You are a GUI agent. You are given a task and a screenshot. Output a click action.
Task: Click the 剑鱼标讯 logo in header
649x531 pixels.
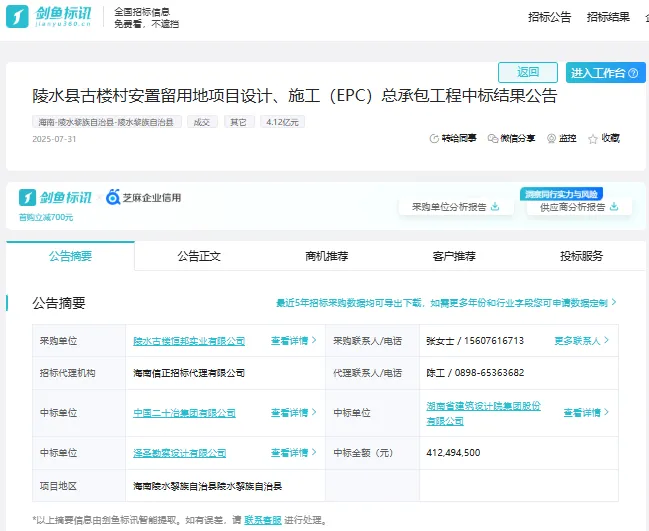(x=50, y=17)
